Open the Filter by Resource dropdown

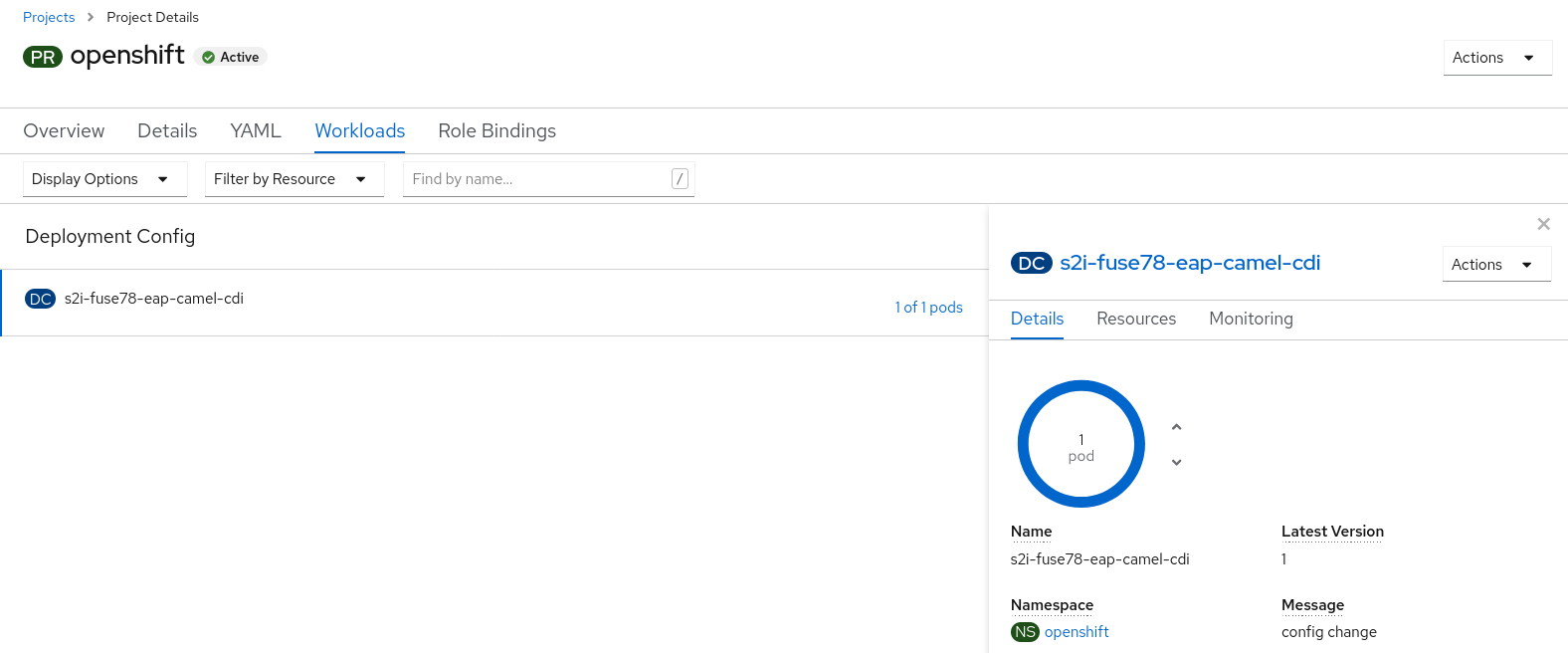[x=294, y=179]
